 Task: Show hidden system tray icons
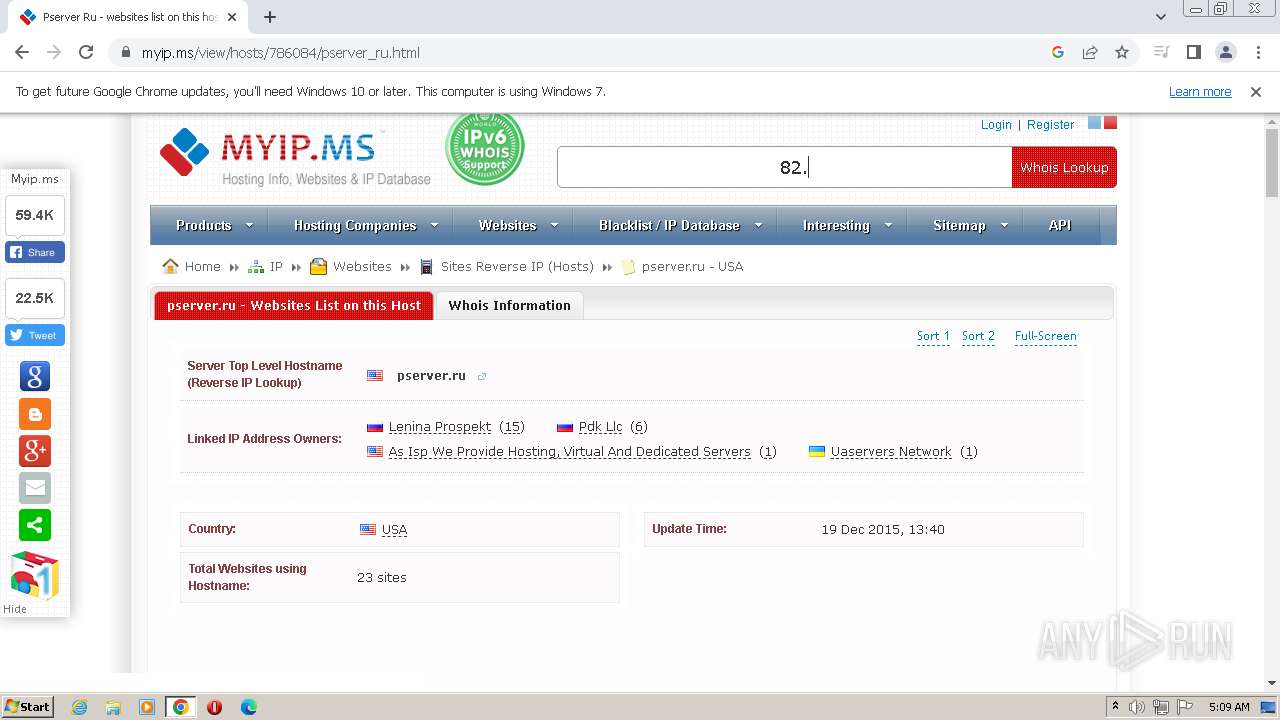(x=1115, y=707)
